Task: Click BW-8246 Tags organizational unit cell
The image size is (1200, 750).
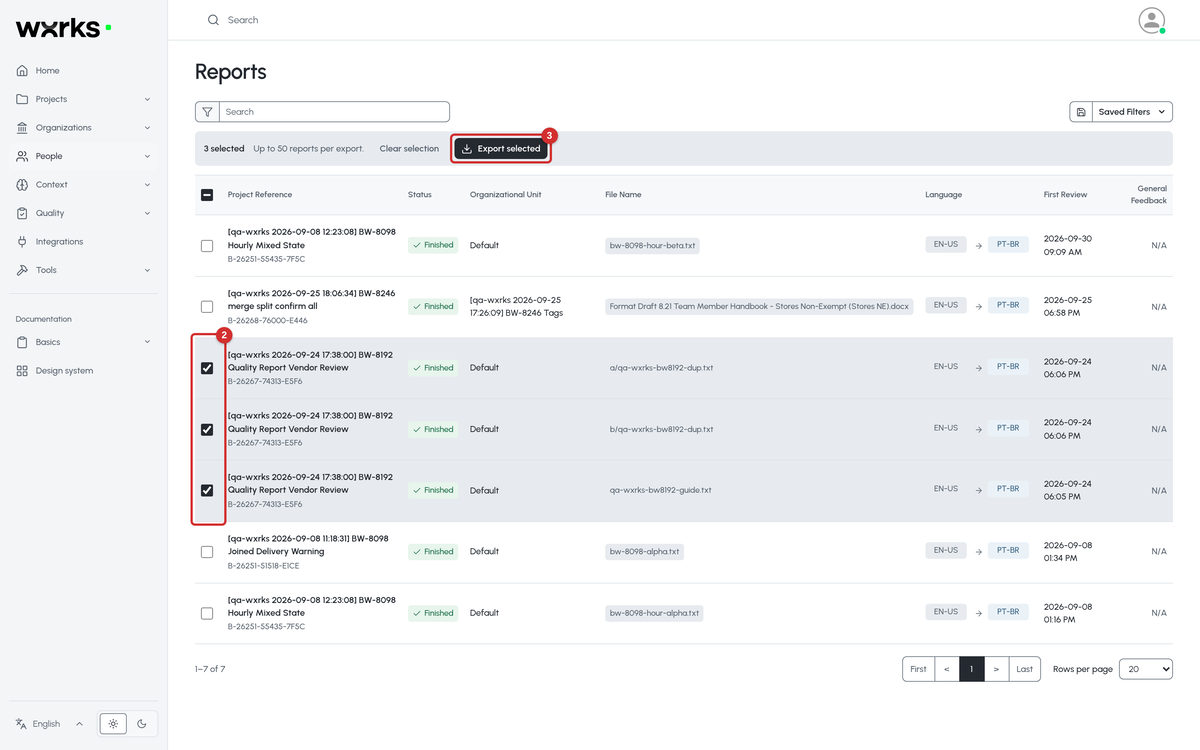Action: click(x=516, y=307)
